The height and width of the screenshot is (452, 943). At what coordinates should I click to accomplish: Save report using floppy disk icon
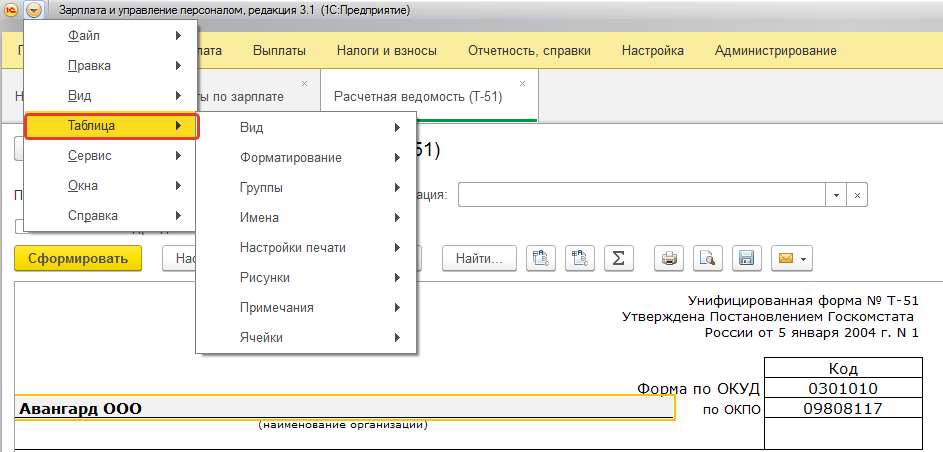(746, 258)
